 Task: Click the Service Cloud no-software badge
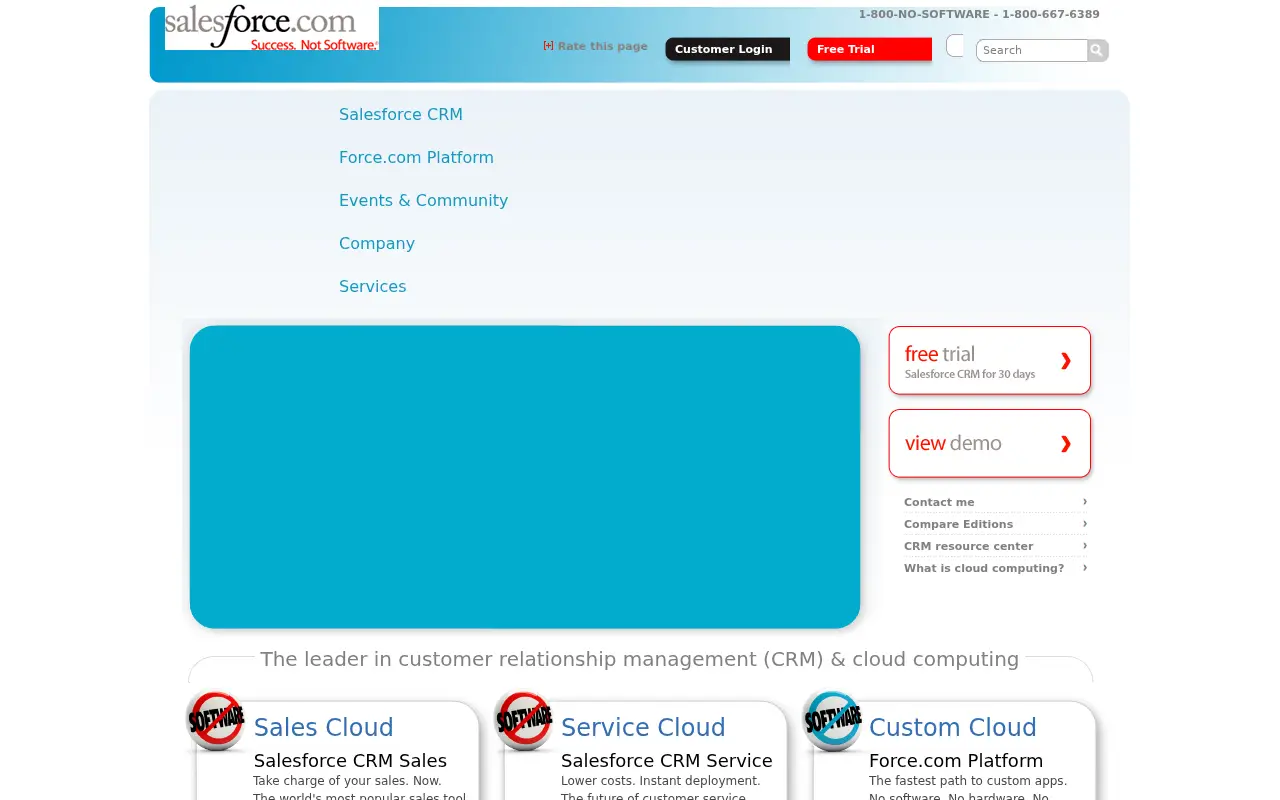coord(524,720)
